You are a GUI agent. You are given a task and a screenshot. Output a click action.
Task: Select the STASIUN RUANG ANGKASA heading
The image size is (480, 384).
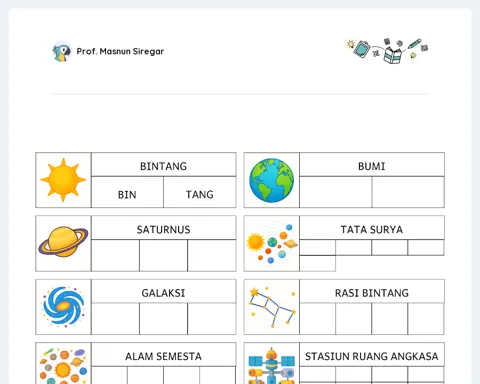pos(372,356)
